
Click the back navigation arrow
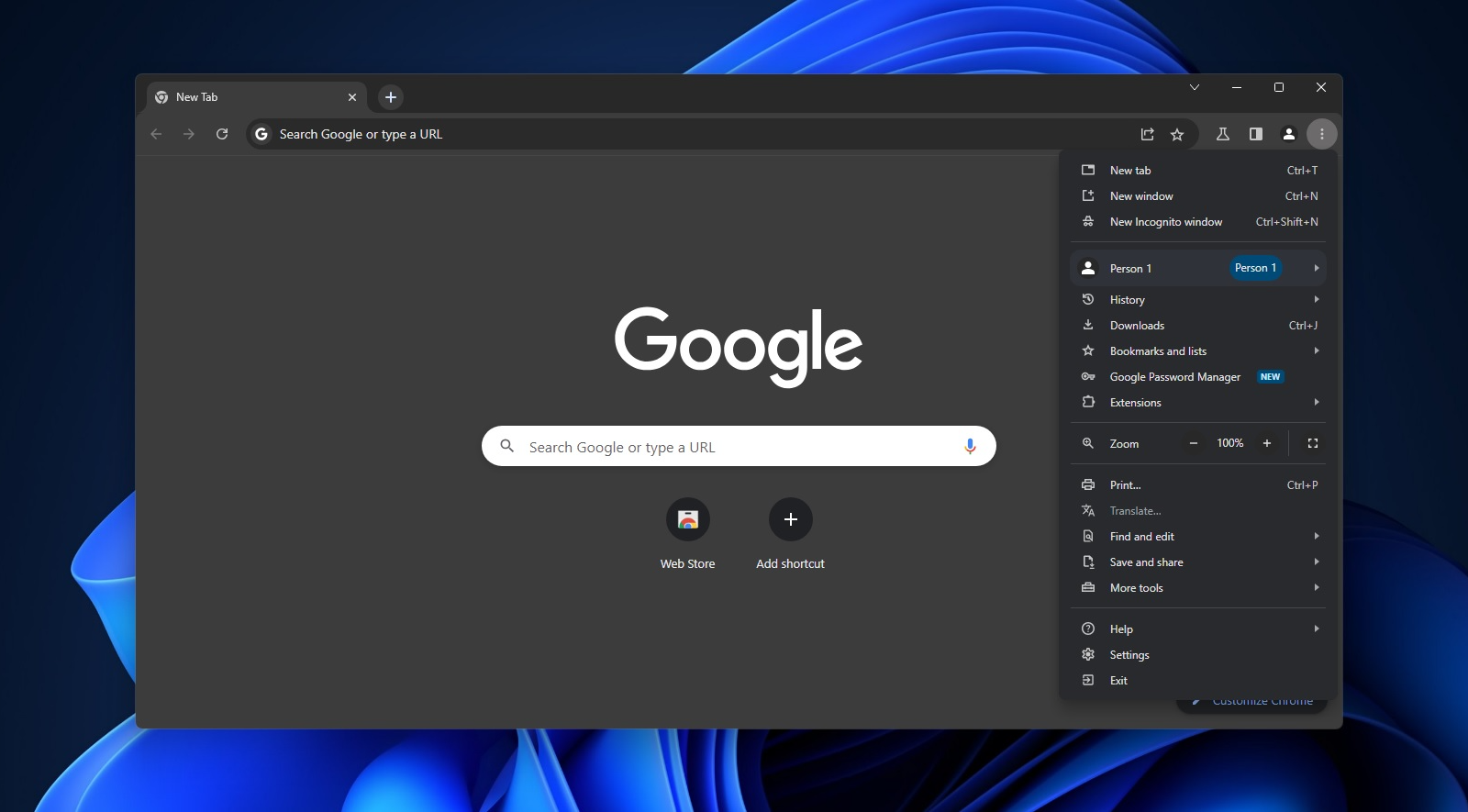156,134
